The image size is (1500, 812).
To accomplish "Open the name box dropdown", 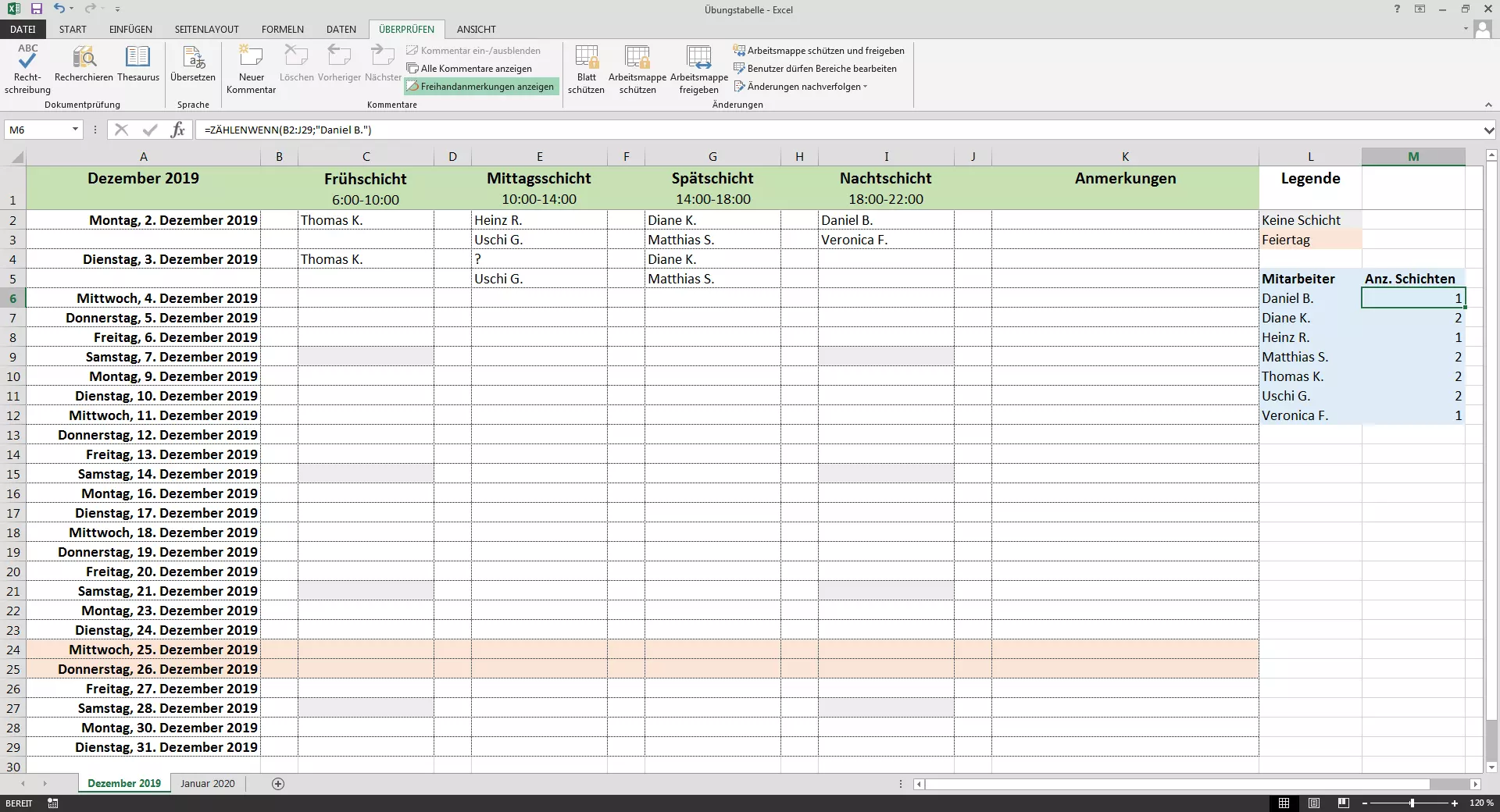I will [x=75, y=130].
